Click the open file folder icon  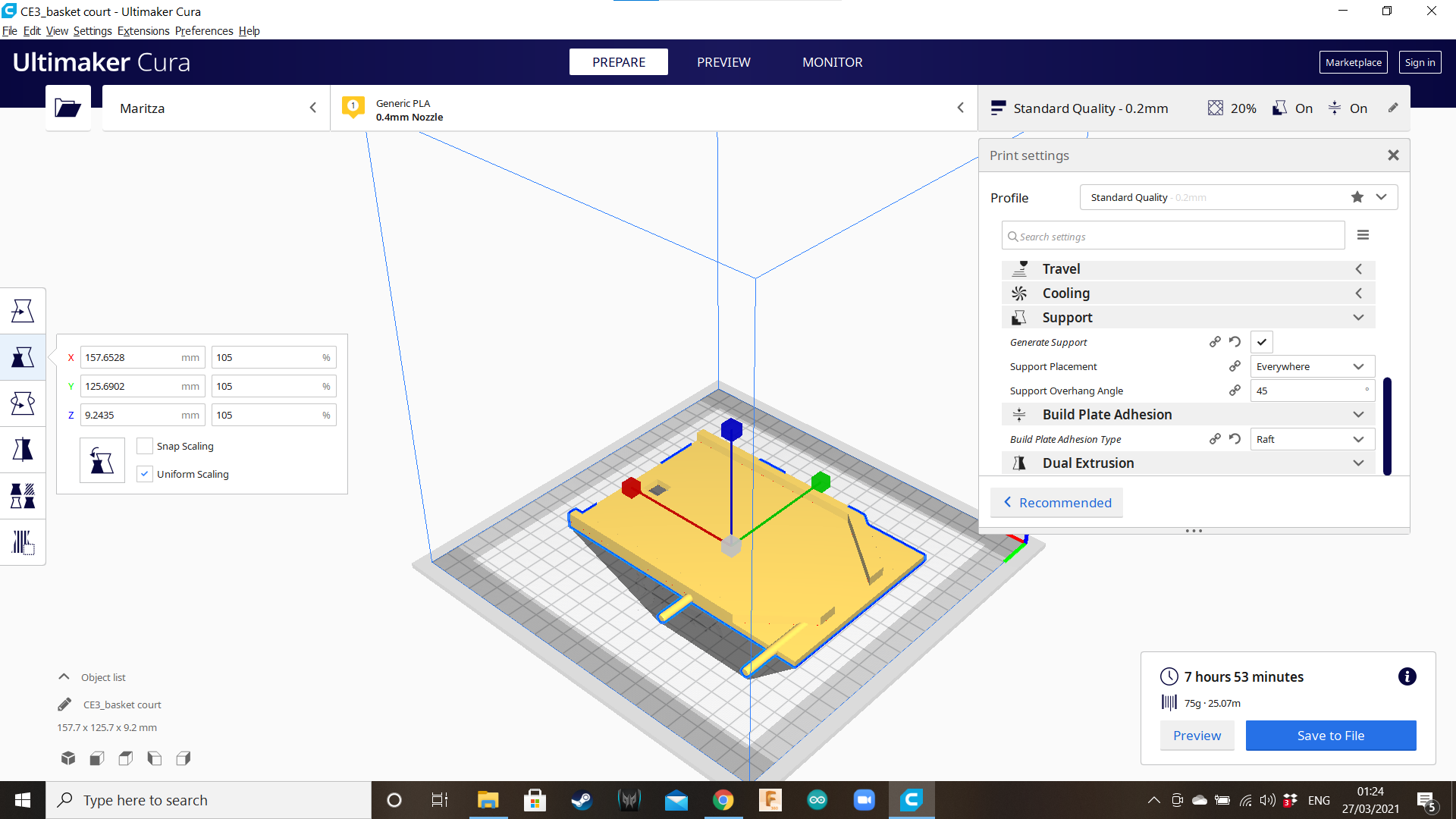point(67,108)
